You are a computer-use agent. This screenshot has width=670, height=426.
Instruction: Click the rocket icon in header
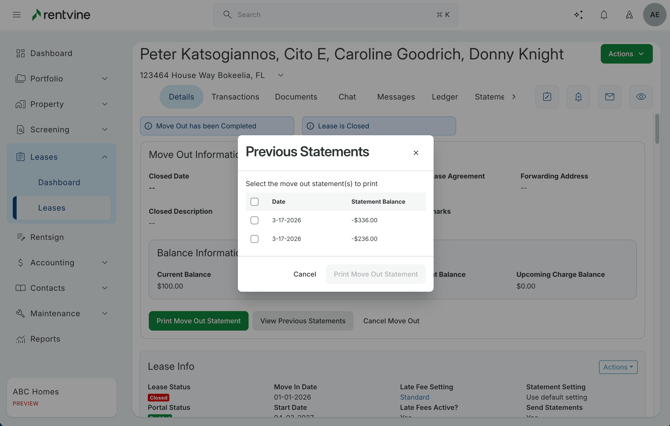click(629, 15)
